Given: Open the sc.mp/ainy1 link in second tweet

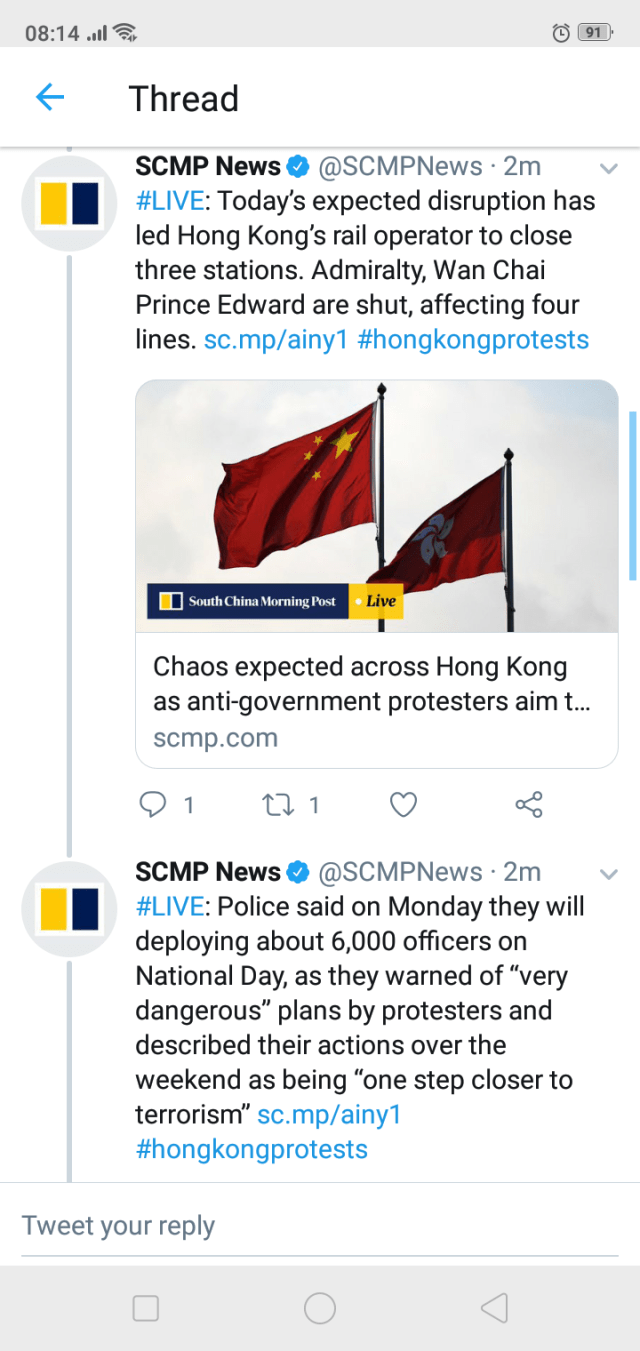Looking at the screenshot, I should (329, 1115).
